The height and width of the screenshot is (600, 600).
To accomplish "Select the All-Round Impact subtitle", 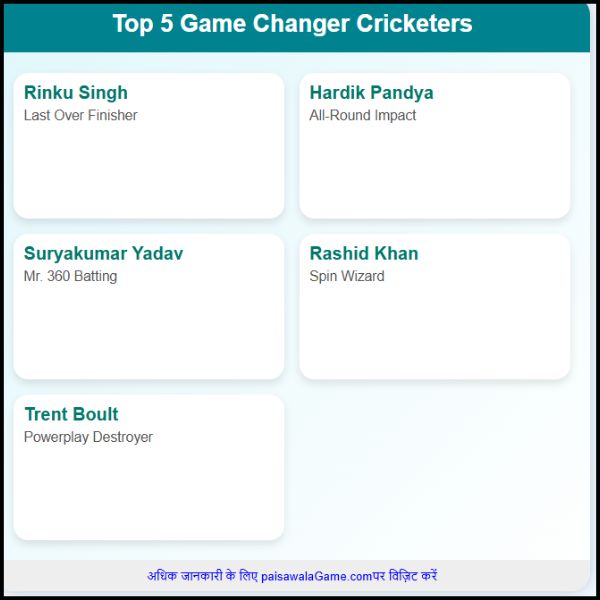I will coord(362,115).
